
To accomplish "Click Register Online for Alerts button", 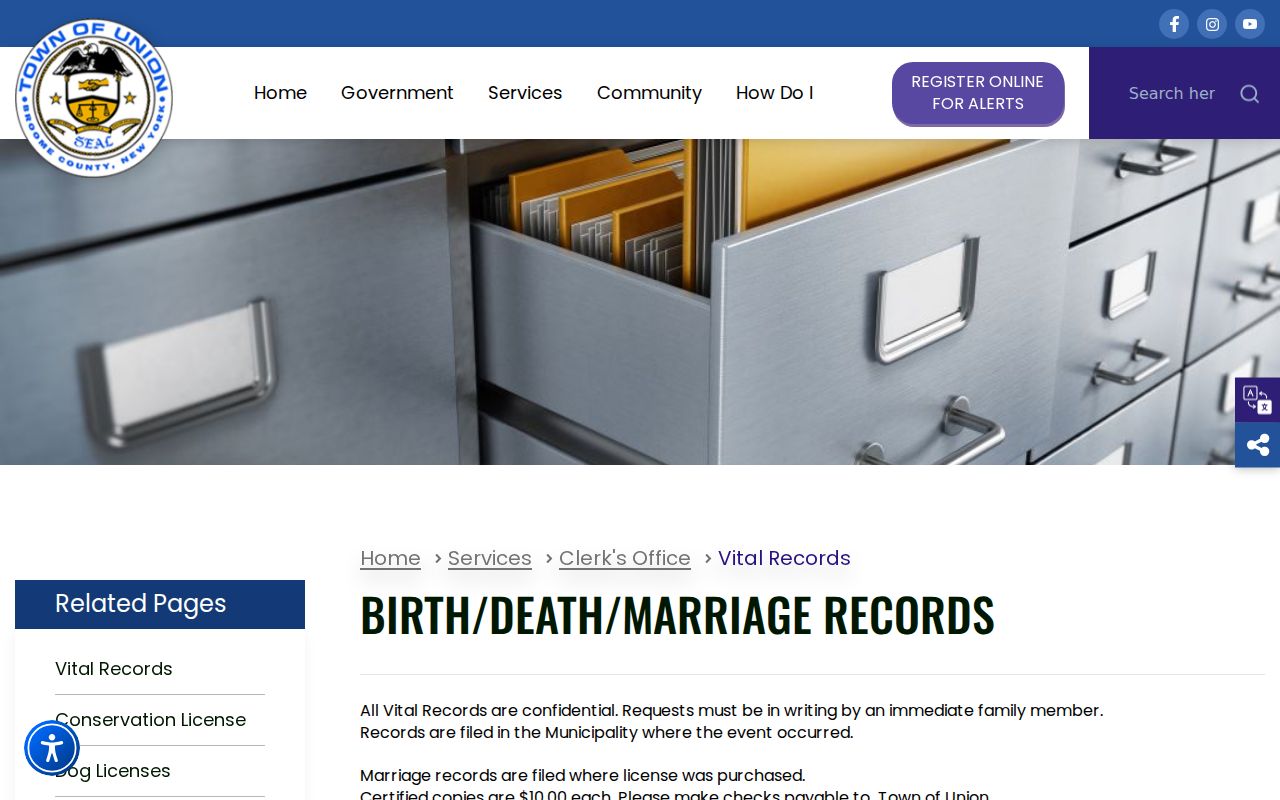I will 978,93.
